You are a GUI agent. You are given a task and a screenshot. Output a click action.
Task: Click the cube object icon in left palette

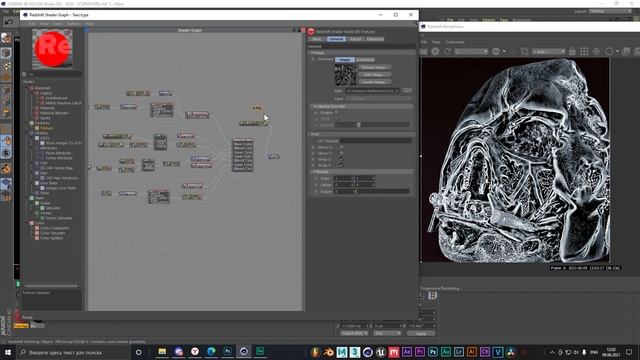tap(6, 53)
